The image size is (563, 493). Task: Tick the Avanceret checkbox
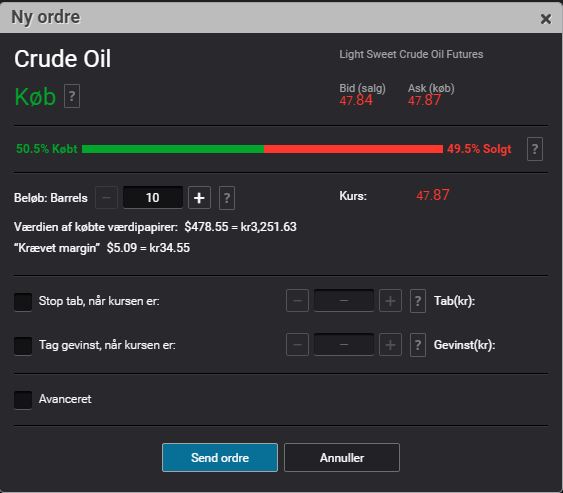23,400
